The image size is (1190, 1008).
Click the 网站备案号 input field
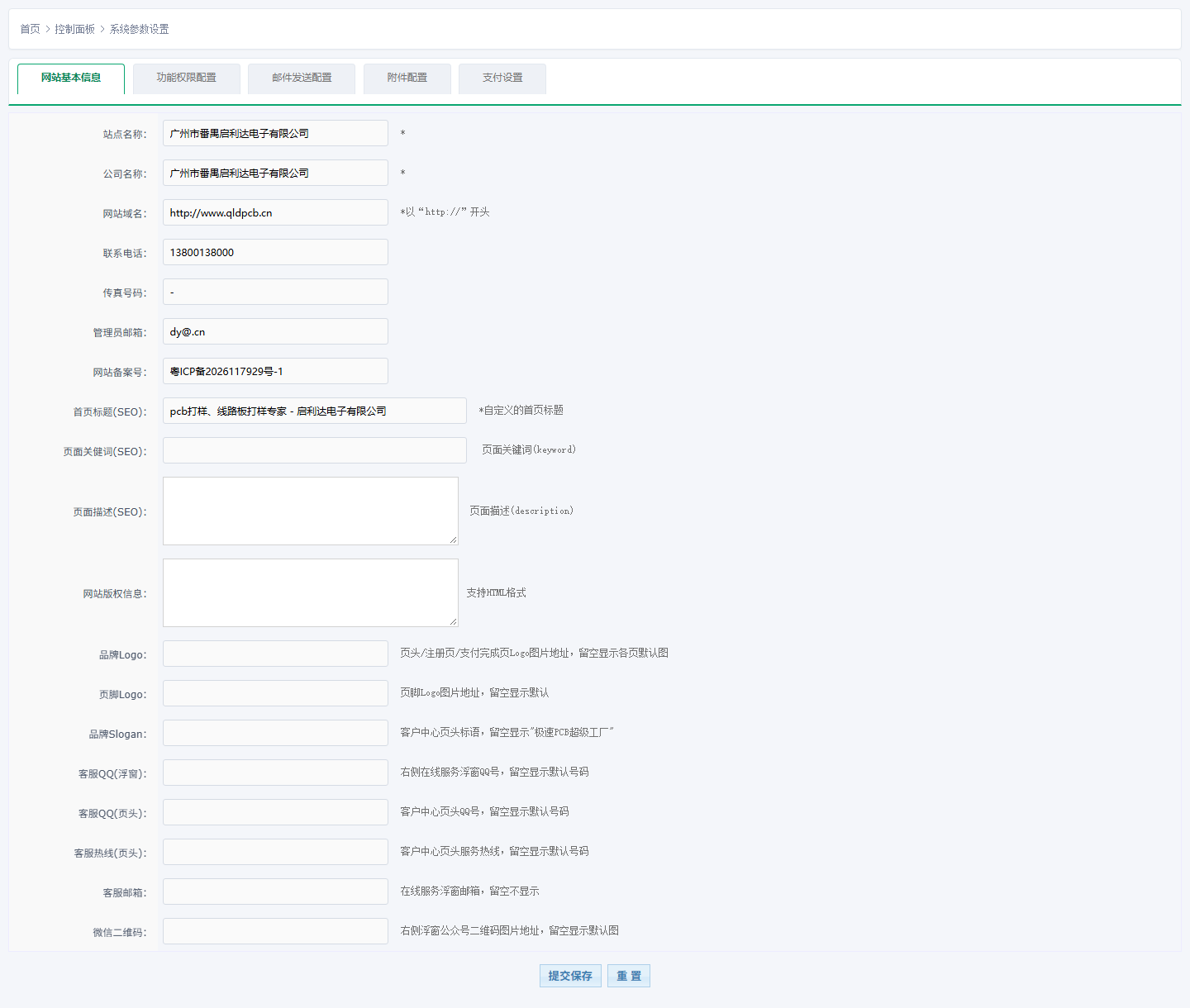(275, 371)
